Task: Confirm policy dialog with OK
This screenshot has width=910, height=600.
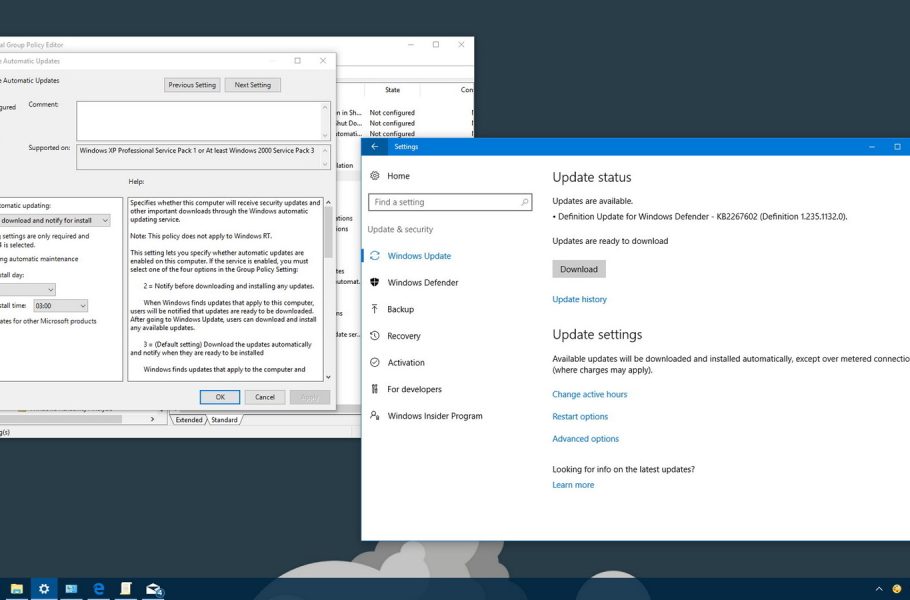Action: [x=220, y=397]
